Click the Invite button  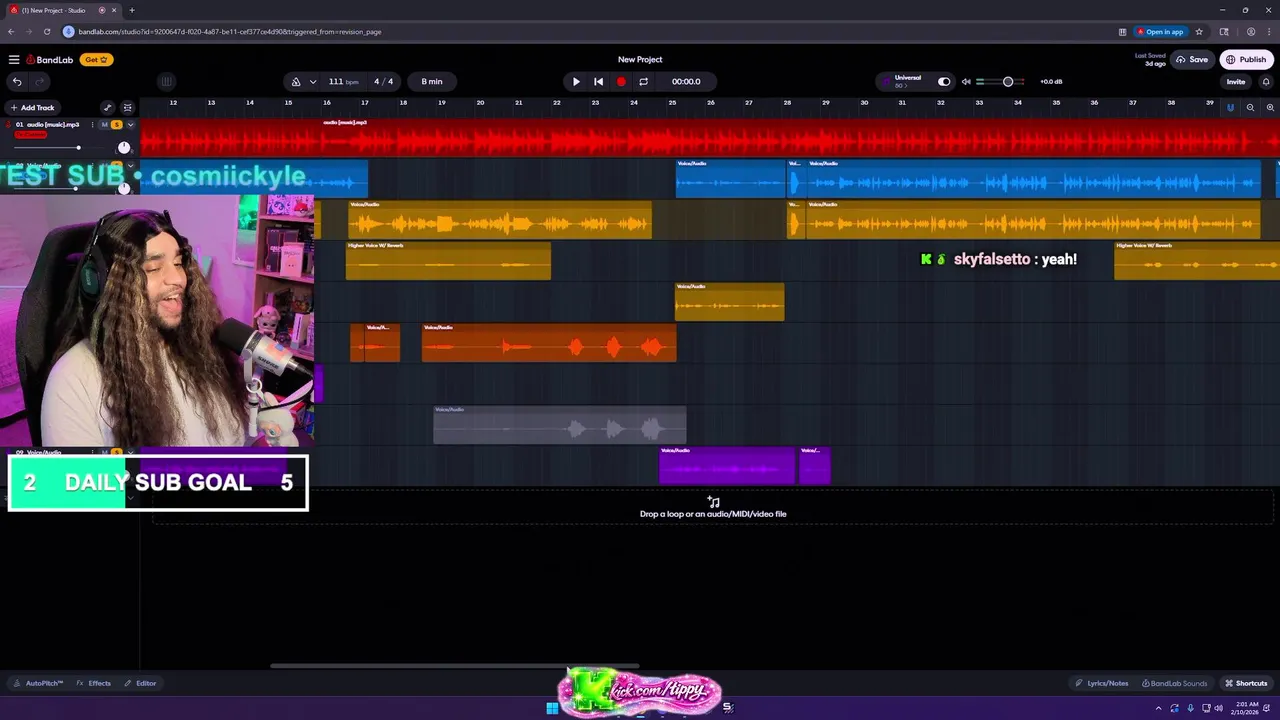coord(1236,82)
